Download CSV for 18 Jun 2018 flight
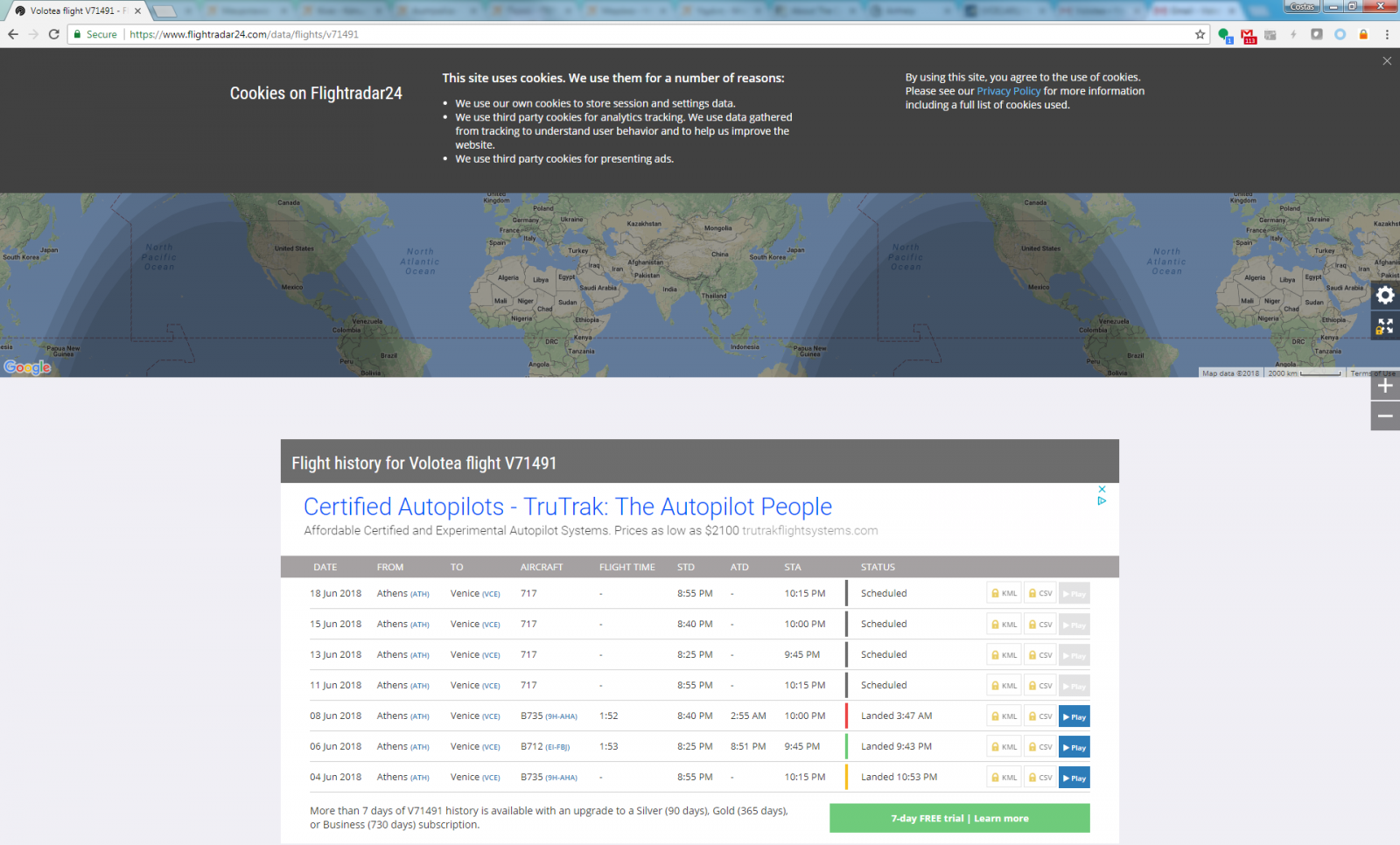Screen dimensions: 1400x845 click(1040, 593)
